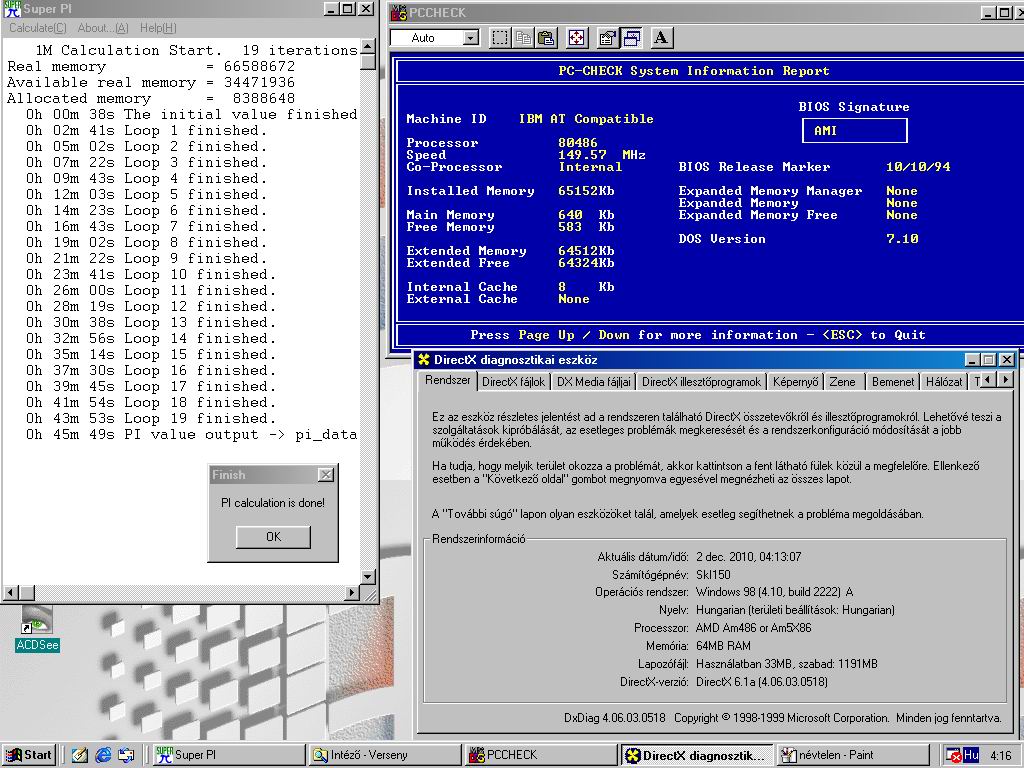Click the ACDSee desktop shortcut icon

(37, 628)
